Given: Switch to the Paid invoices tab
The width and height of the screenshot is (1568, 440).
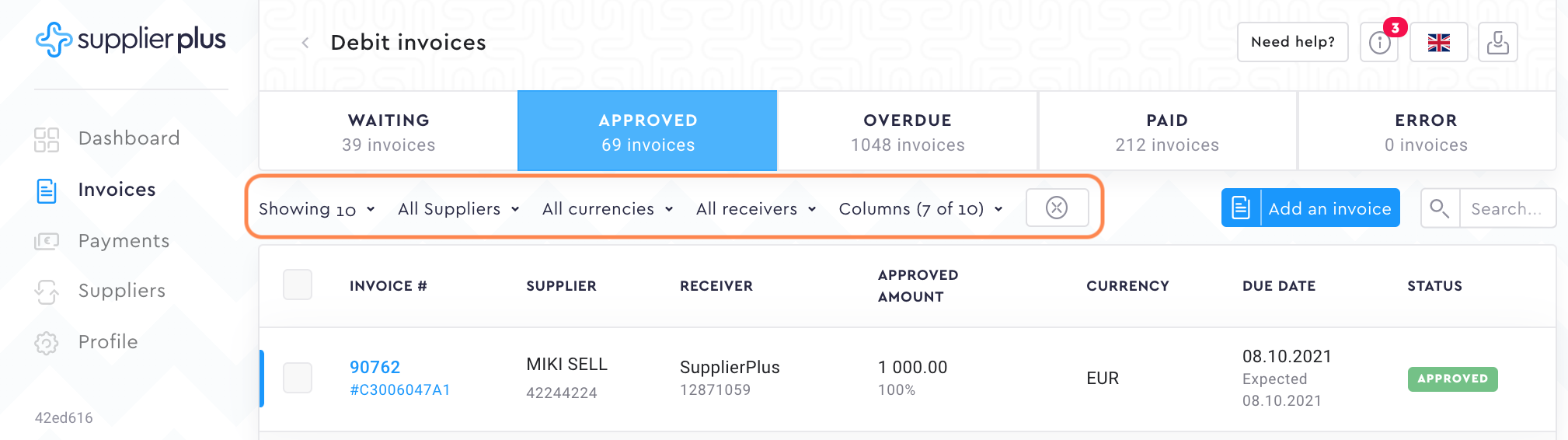Looking at the screenshot, I should [1167, 131].
